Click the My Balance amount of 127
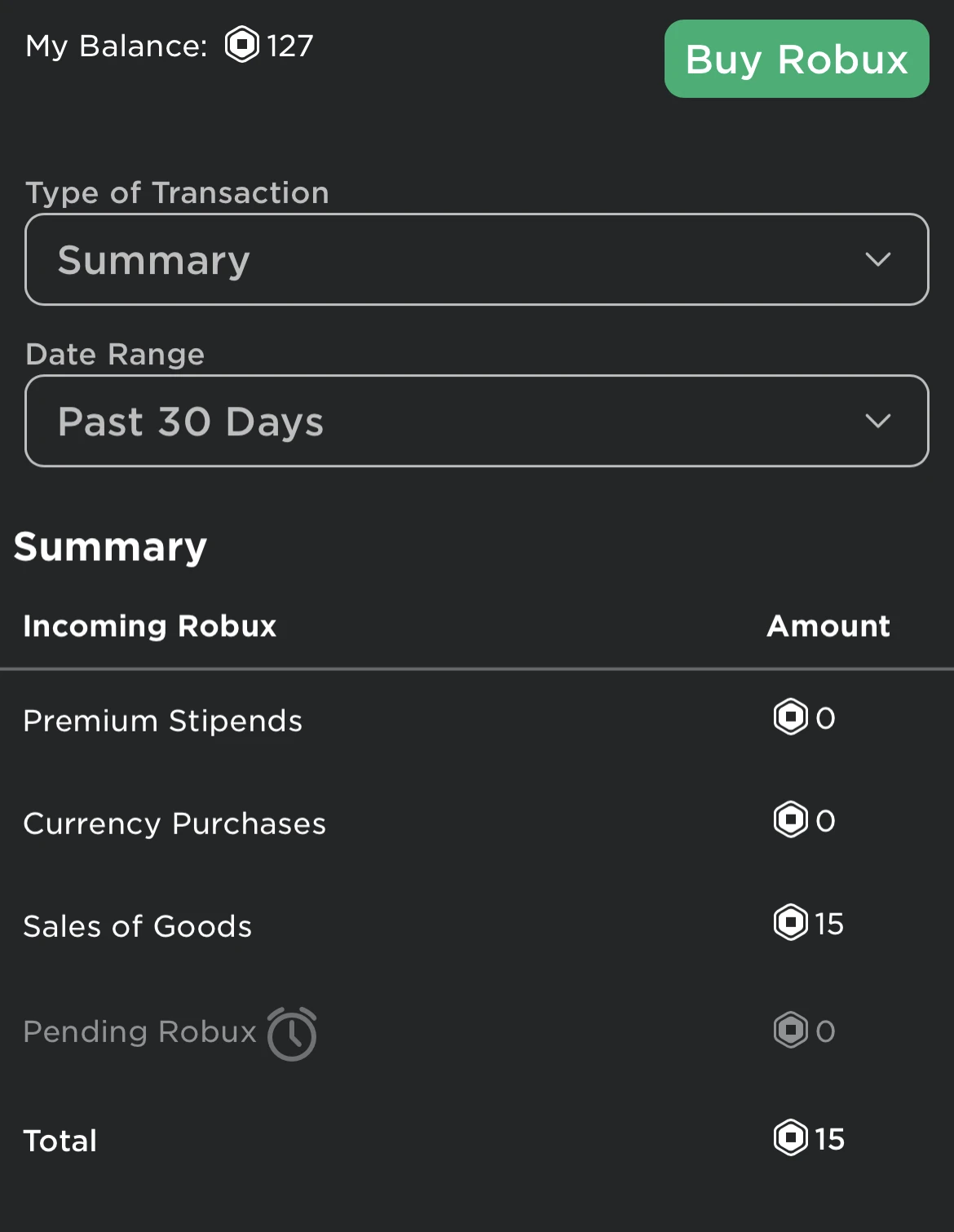 [290, 46]
